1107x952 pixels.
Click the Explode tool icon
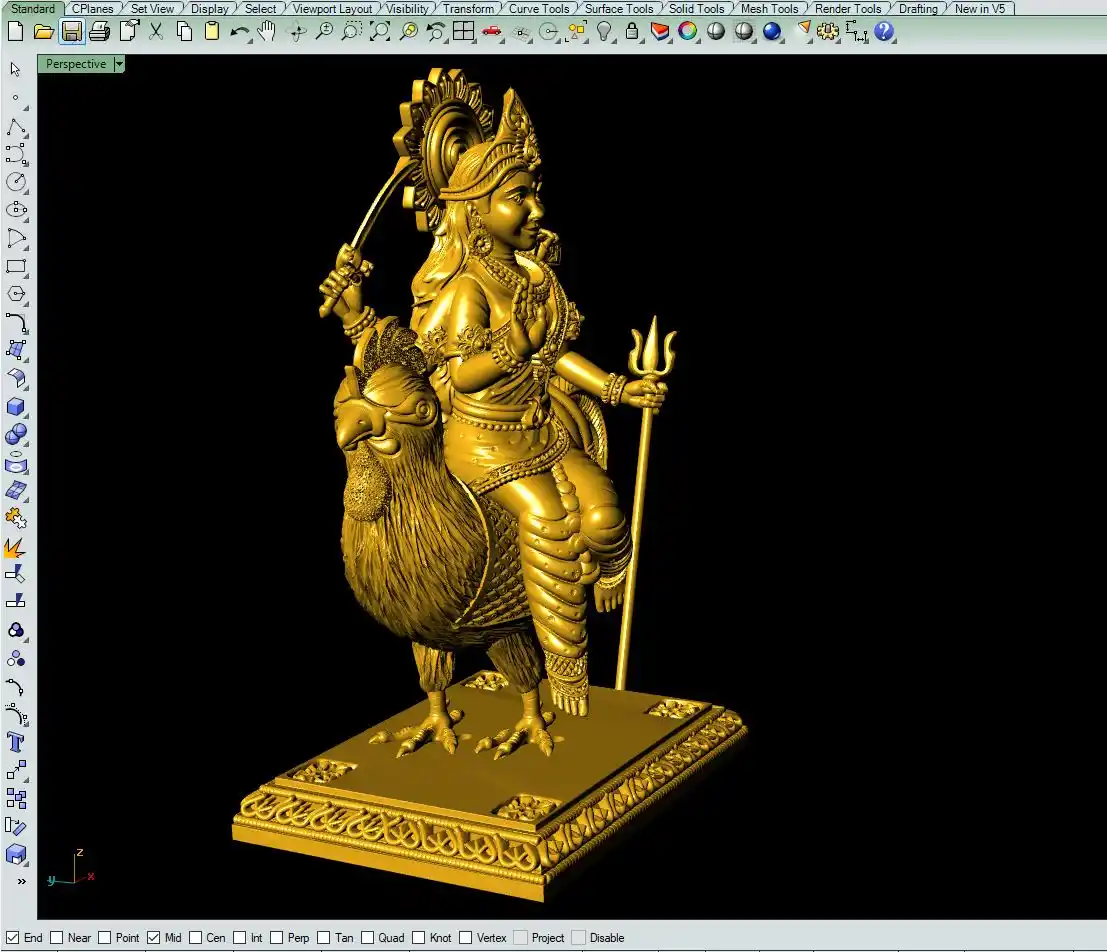pyautogui.click(x=16, y=547)
